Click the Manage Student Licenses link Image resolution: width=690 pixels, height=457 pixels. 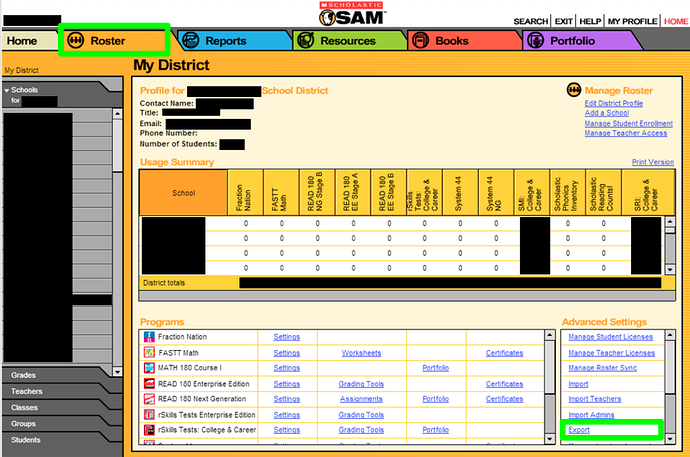[610, 337]
